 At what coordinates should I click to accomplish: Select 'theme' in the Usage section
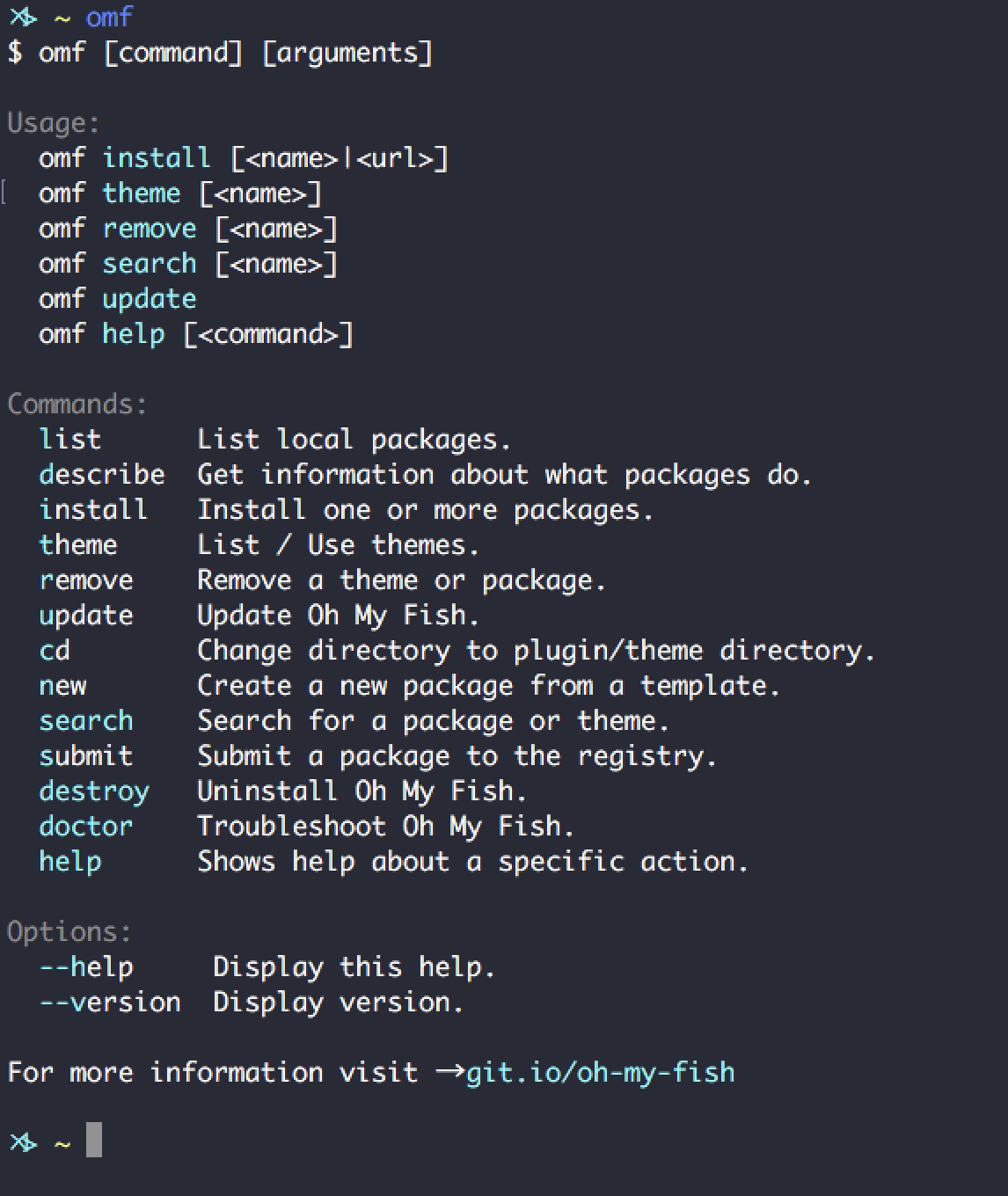[141, 193]
